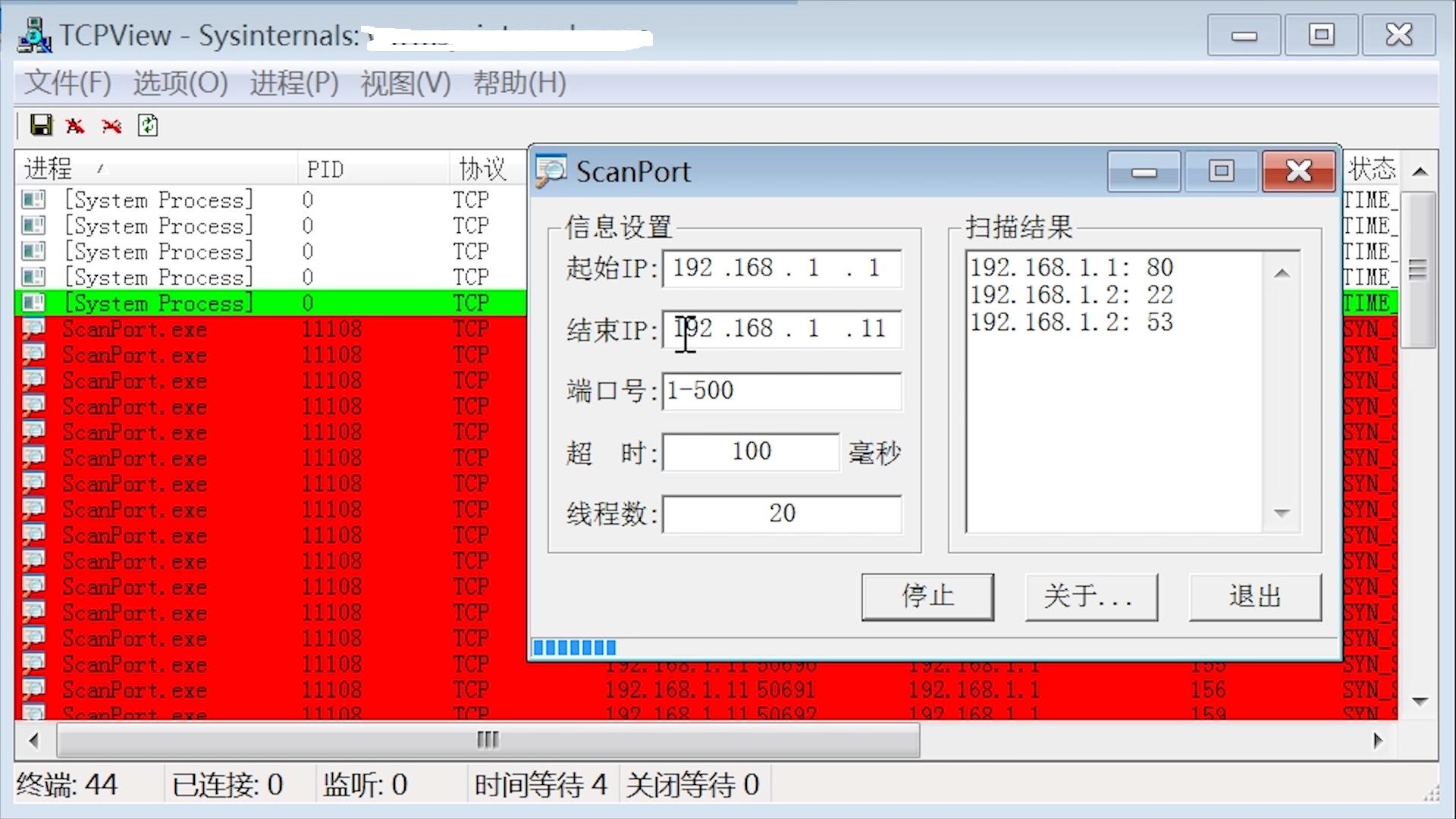This screenshot has width=1456, height=819.
Task: Click the horizontal scrollbar left arrow
Action: (x=33, y=740)
